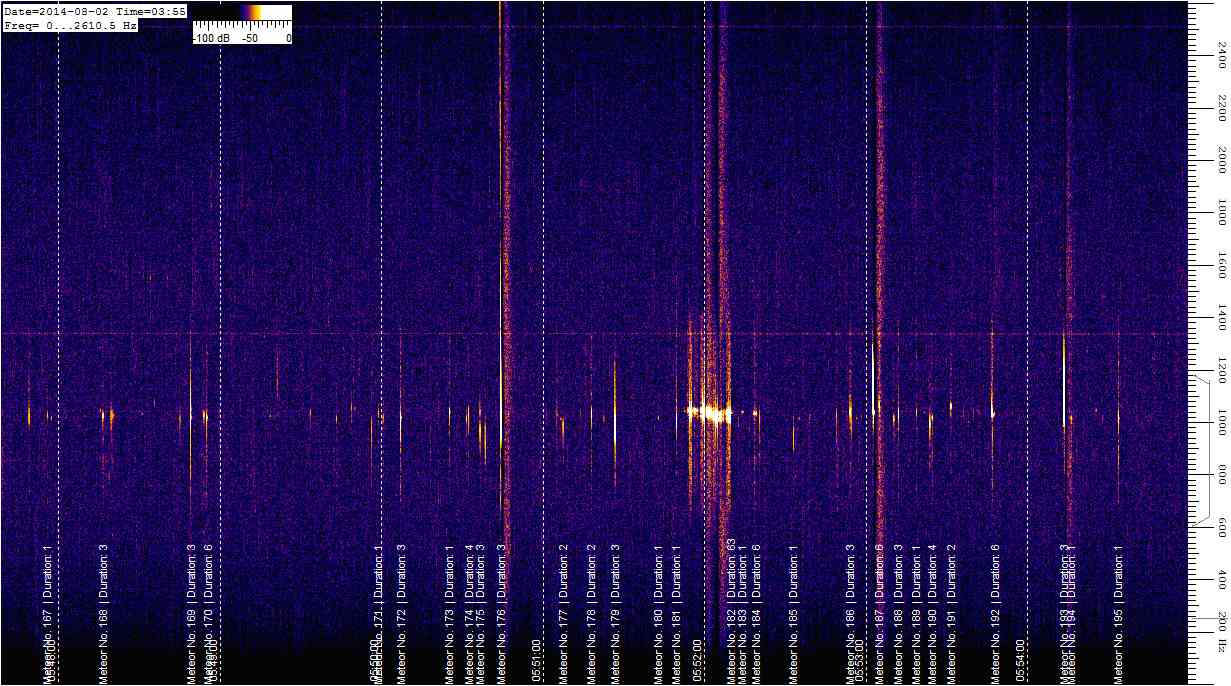Select the Meteor No. 169 label
Image resolution: width=1231 pixels, height=686 pixels.
pos(191,613)
